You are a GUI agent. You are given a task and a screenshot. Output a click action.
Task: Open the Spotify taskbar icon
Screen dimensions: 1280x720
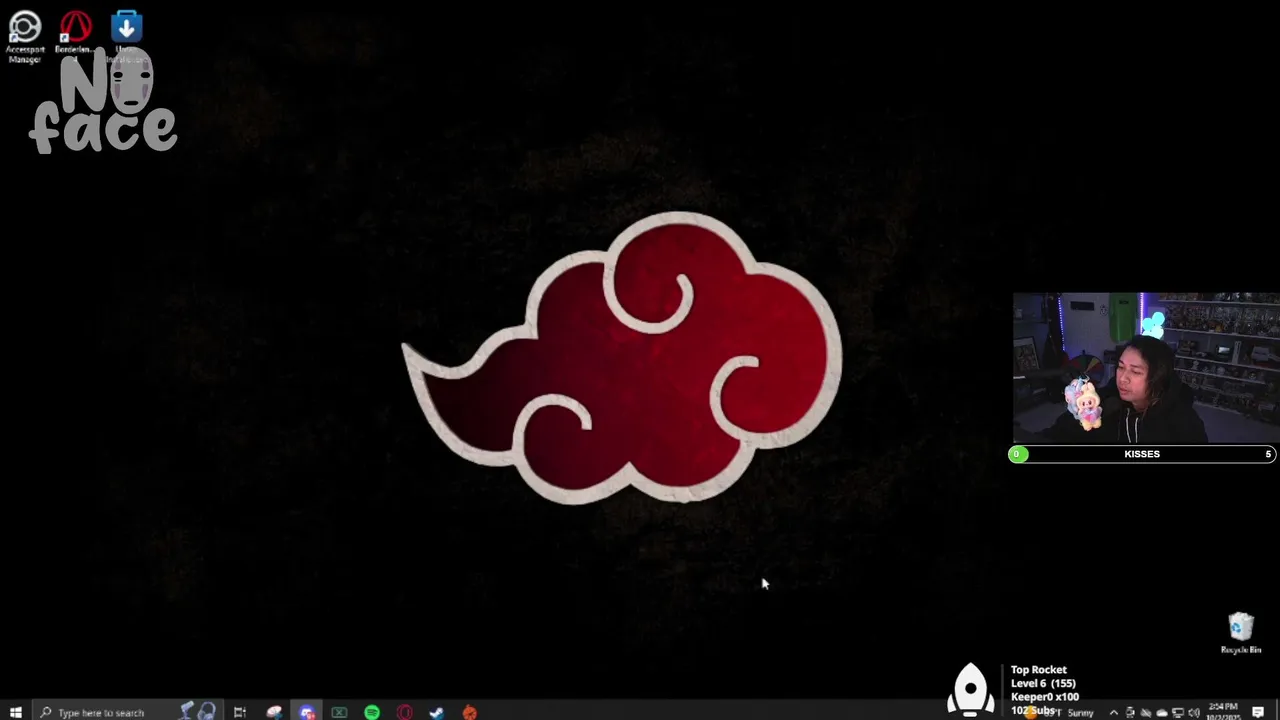tap(372, 712)
